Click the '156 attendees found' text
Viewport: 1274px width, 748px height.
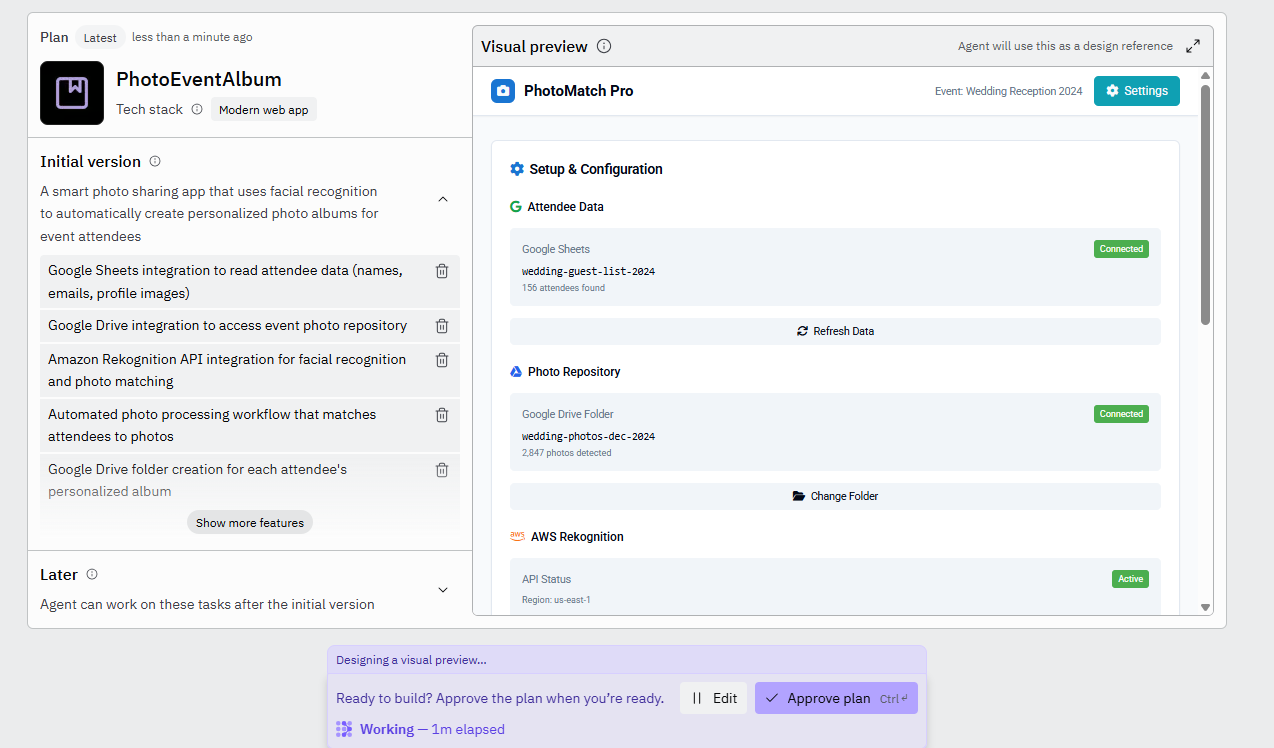(x=563, y=288)
